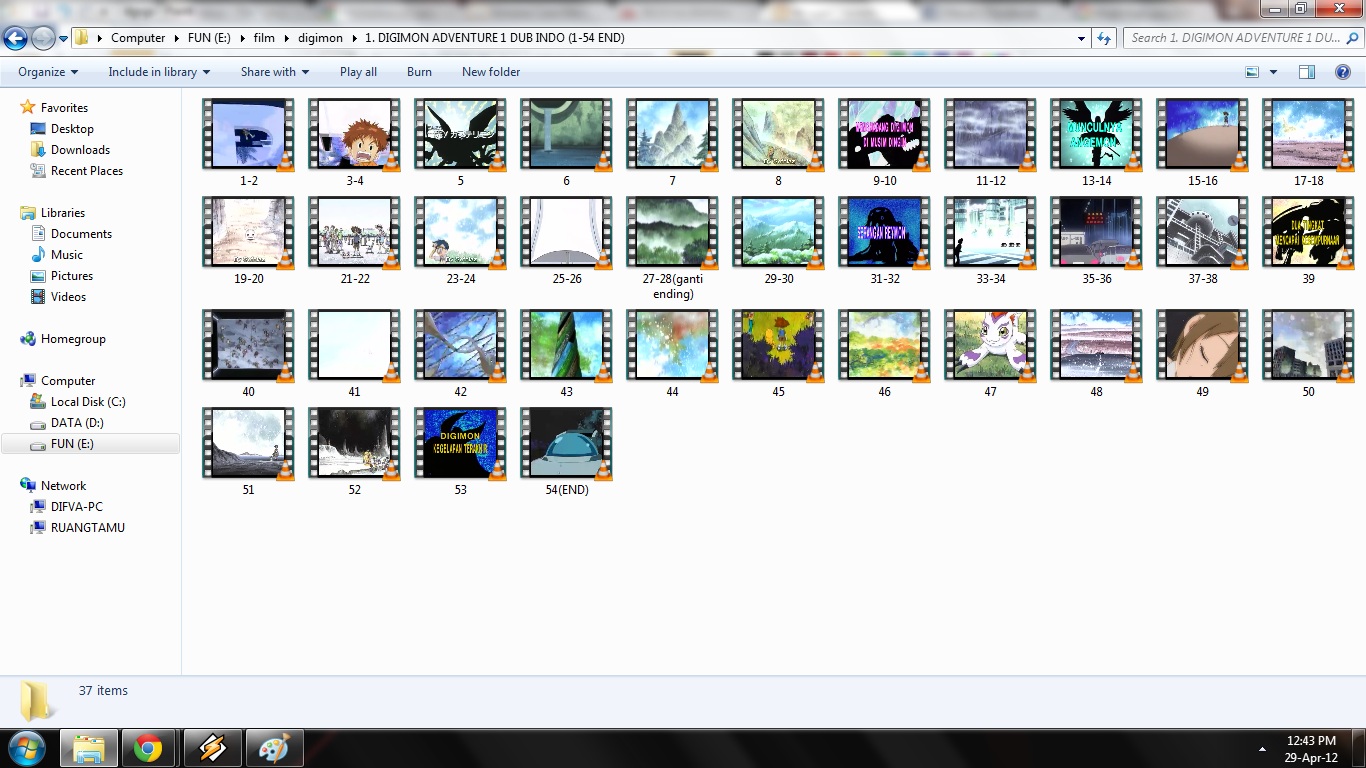Click Windows Explorer taskbar icon

coord(88,748)
